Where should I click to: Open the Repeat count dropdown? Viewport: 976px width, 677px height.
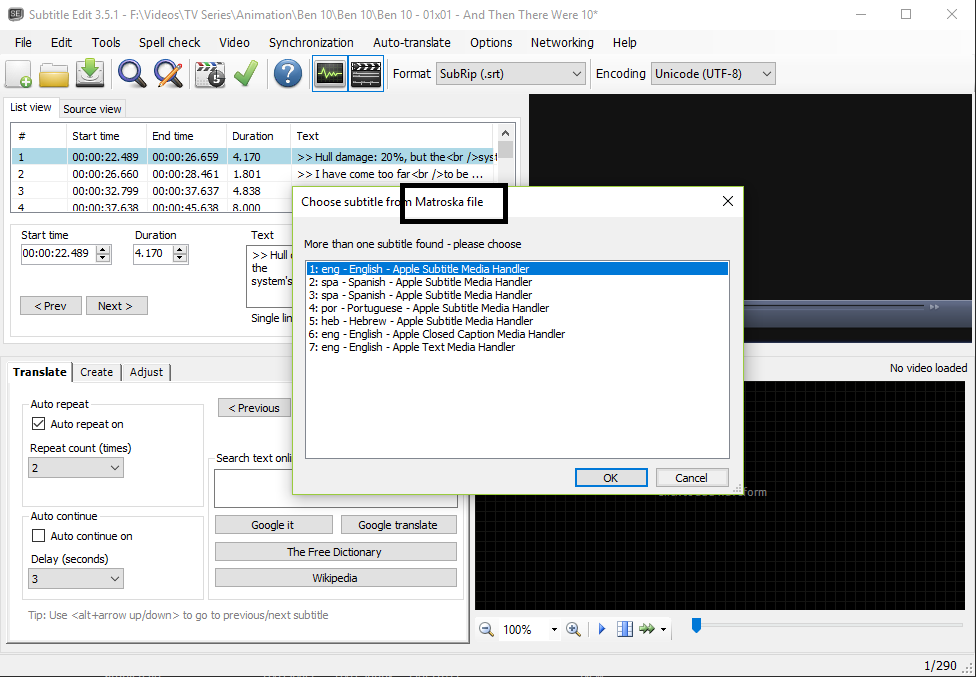click(75, 468)
